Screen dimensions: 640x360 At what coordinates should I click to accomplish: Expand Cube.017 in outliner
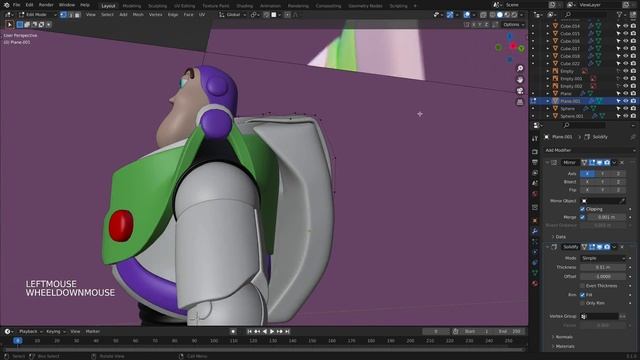tap(548, 49)
